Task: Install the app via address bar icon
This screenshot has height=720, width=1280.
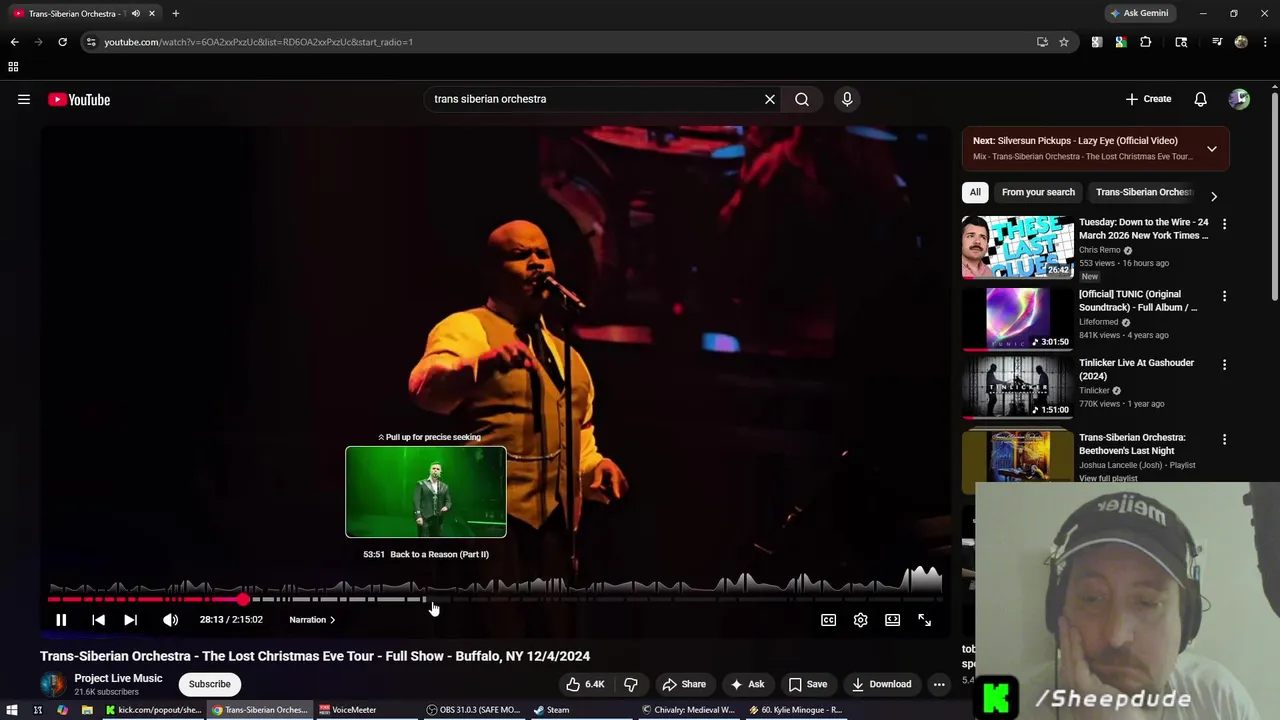Action: click(x=1042, y=42)
